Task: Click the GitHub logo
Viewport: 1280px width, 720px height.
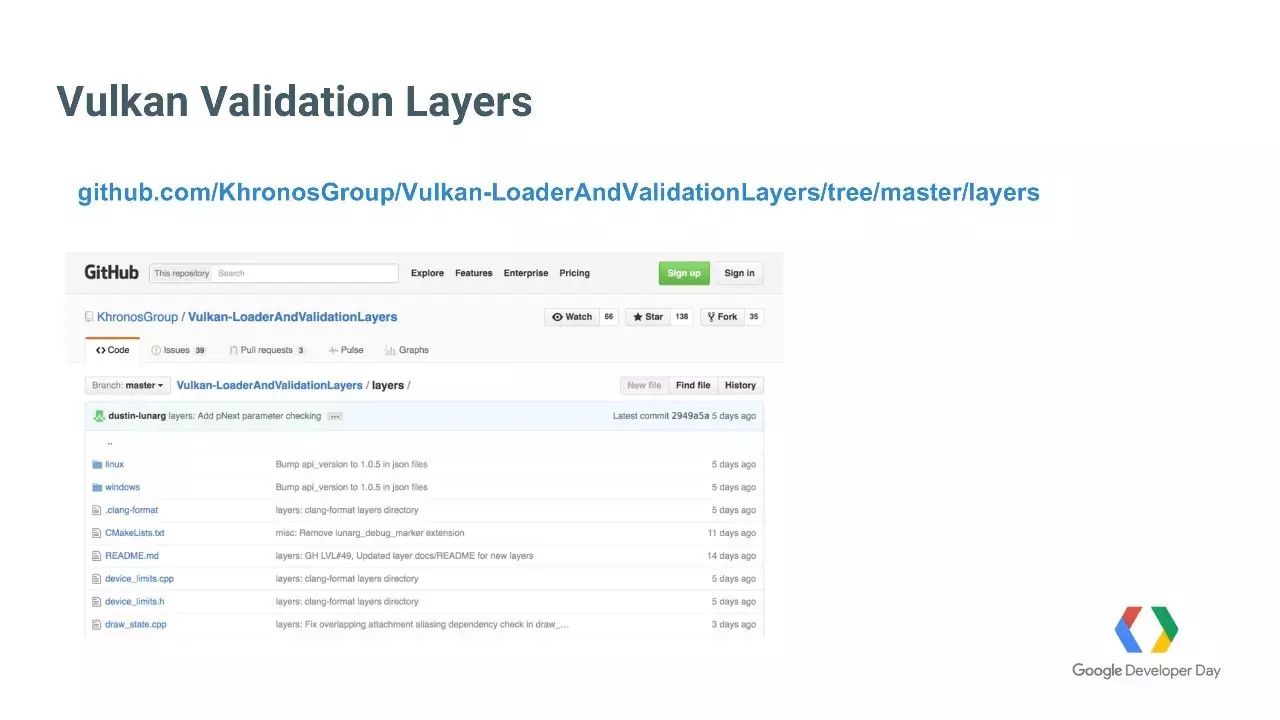Action: pos(111,272)
